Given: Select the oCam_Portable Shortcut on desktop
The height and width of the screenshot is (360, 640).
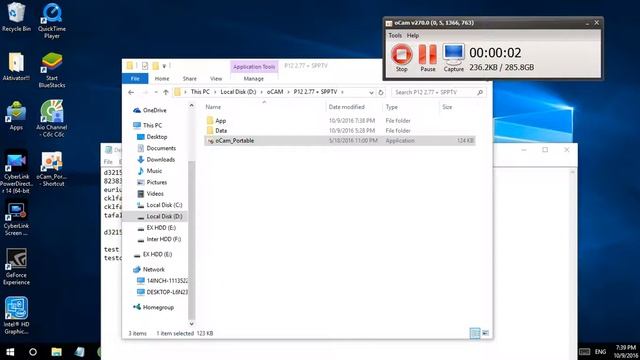Looking at the screenshot, I should pyautogui.click(x=52, y=169).
